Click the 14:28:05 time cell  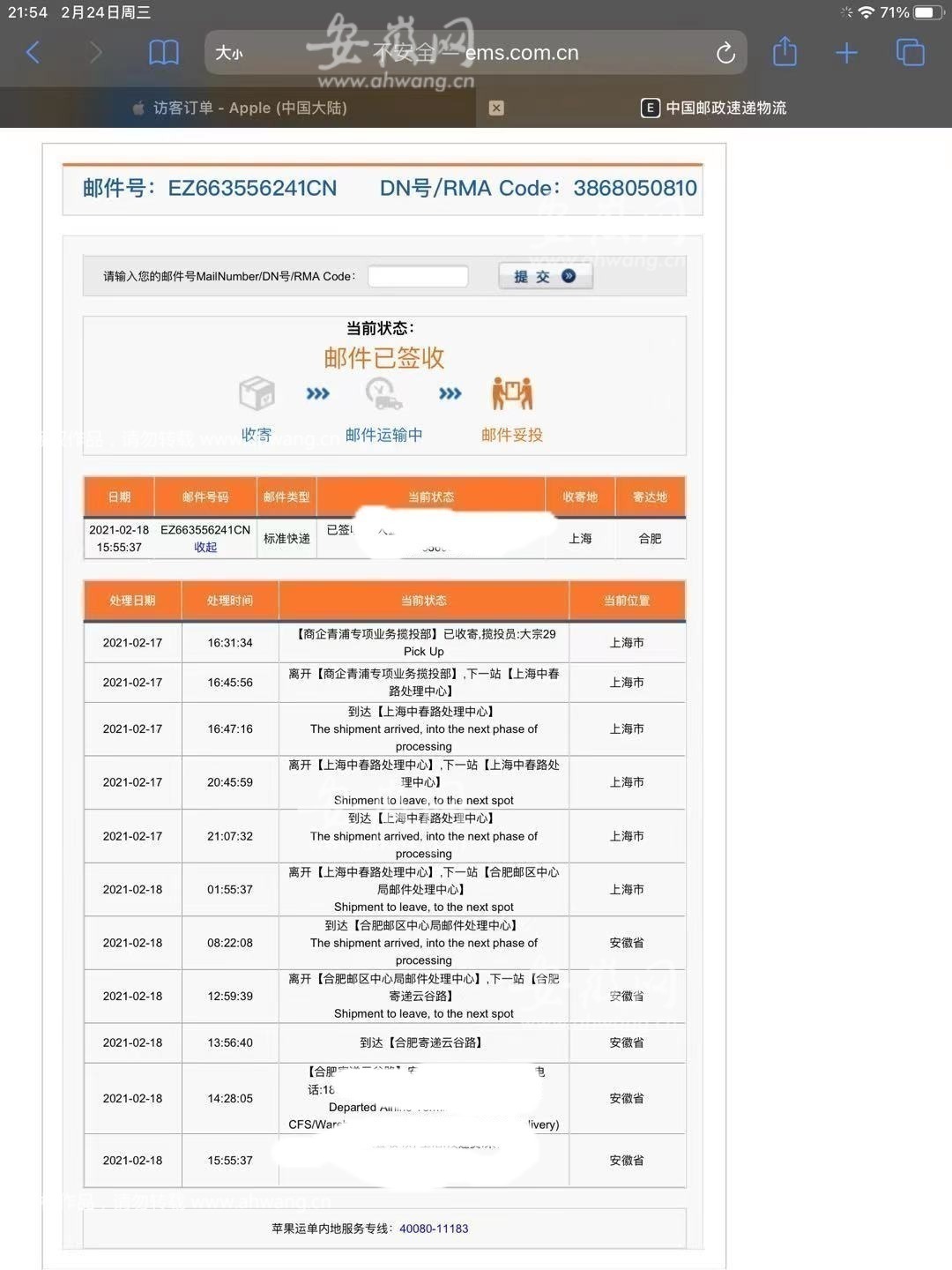click(x=230, y=1099)
